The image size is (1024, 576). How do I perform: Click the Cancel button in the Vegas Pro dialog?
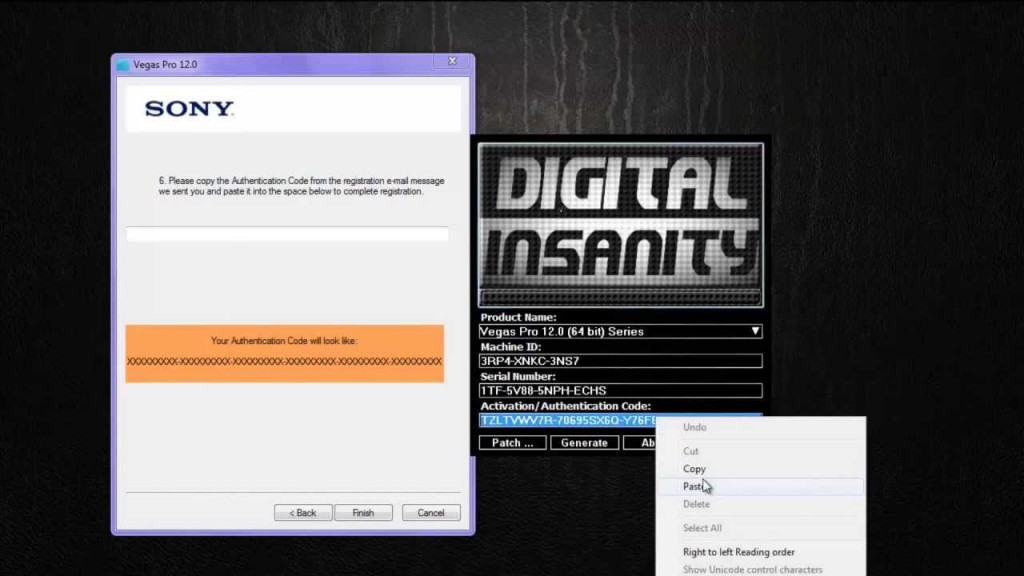point(431,513)
